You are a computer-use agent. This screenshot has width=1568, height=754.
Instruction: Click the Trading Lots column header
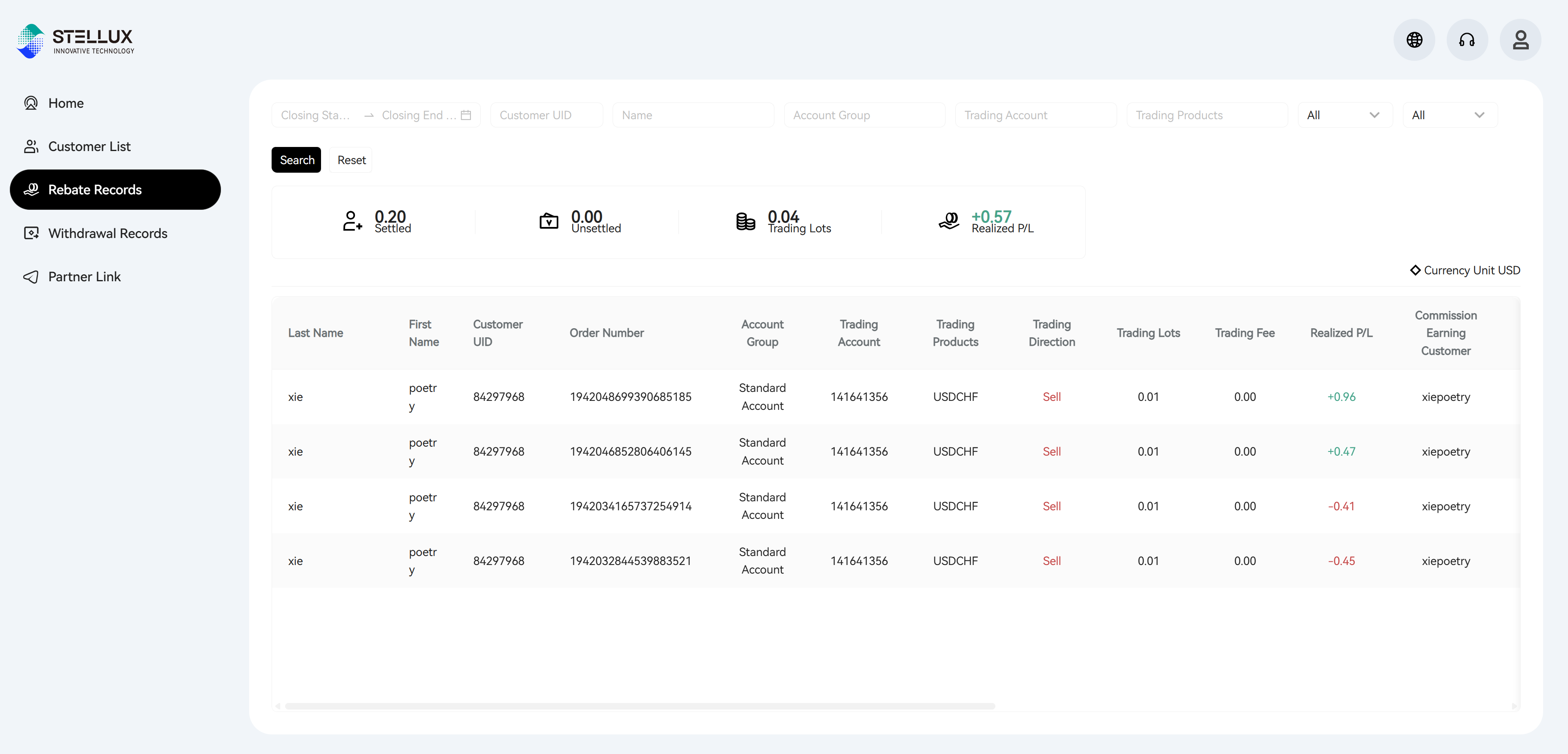(x=1148, y=333)
